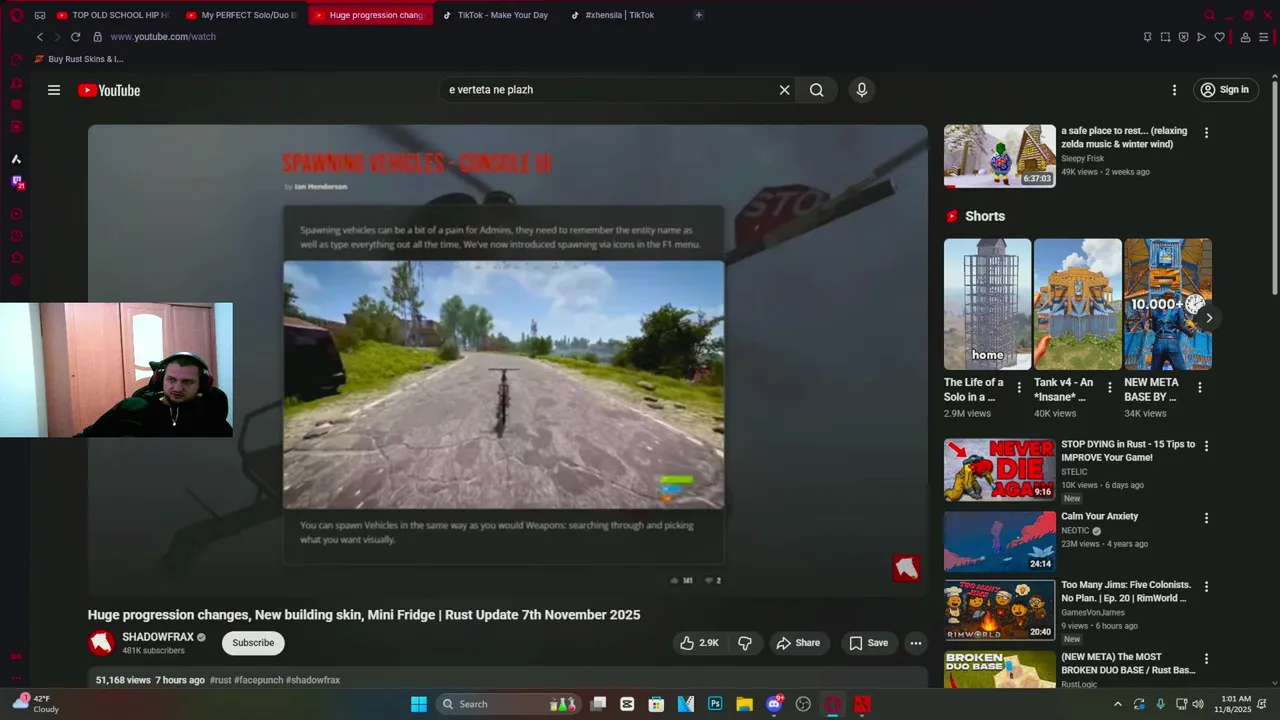The image size is (1280, 720).
Task: Share the Rust Update video
Action: (x=798, y=643)
